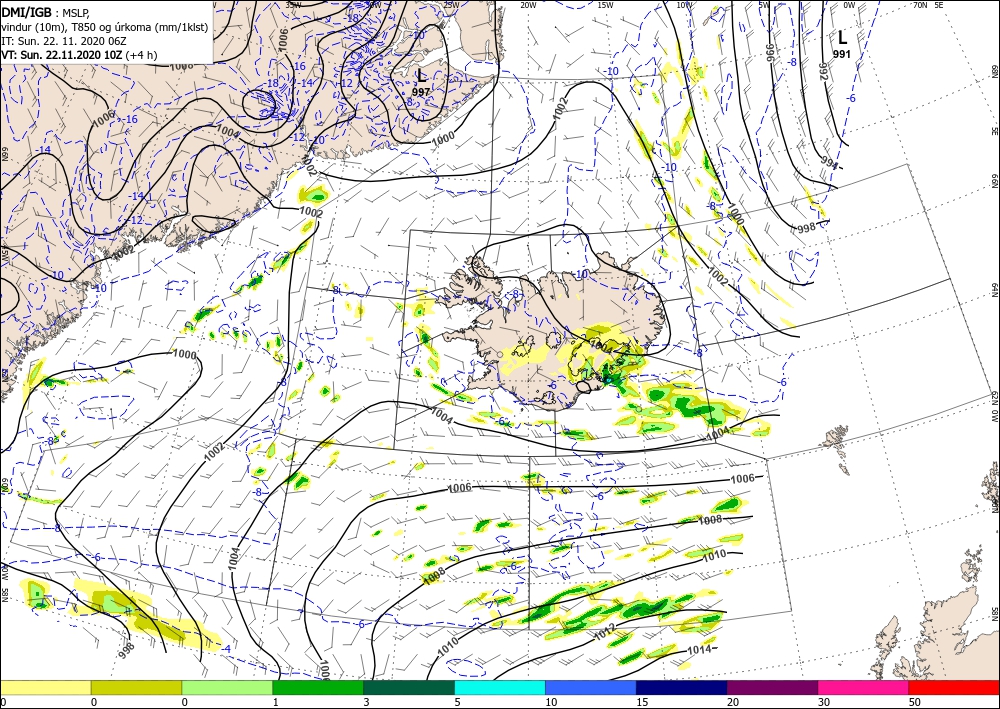This screenshot has height=709, width=1000.
Task: Click legend tick value "3" on color bar
Action: click(366, 702)
